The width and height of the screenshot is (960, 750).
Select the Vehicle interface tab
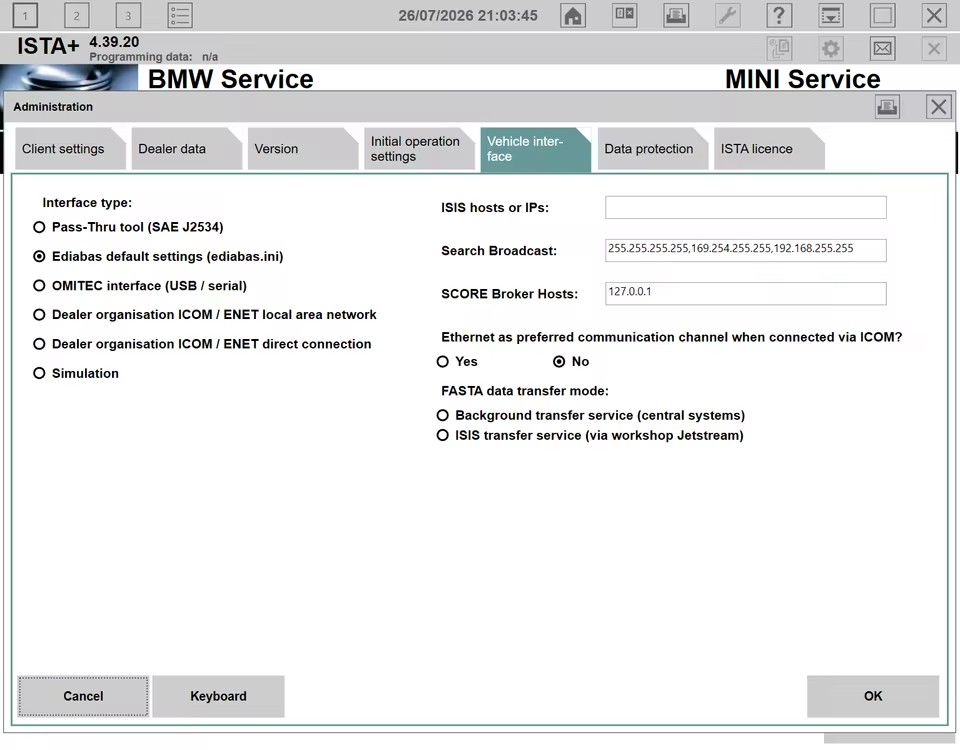(x=534, y=149)
